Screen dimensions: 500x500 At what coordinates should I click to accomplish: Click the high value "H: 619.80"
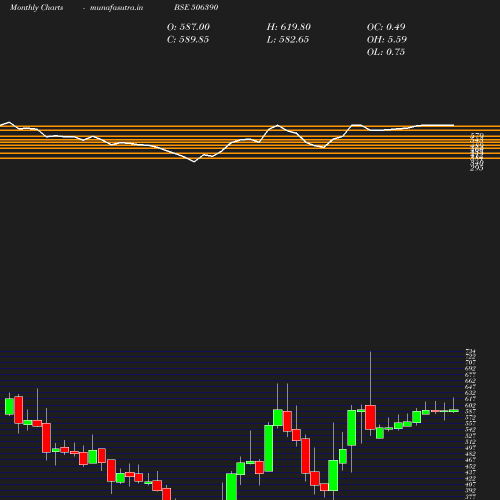[x=289, y=27]
